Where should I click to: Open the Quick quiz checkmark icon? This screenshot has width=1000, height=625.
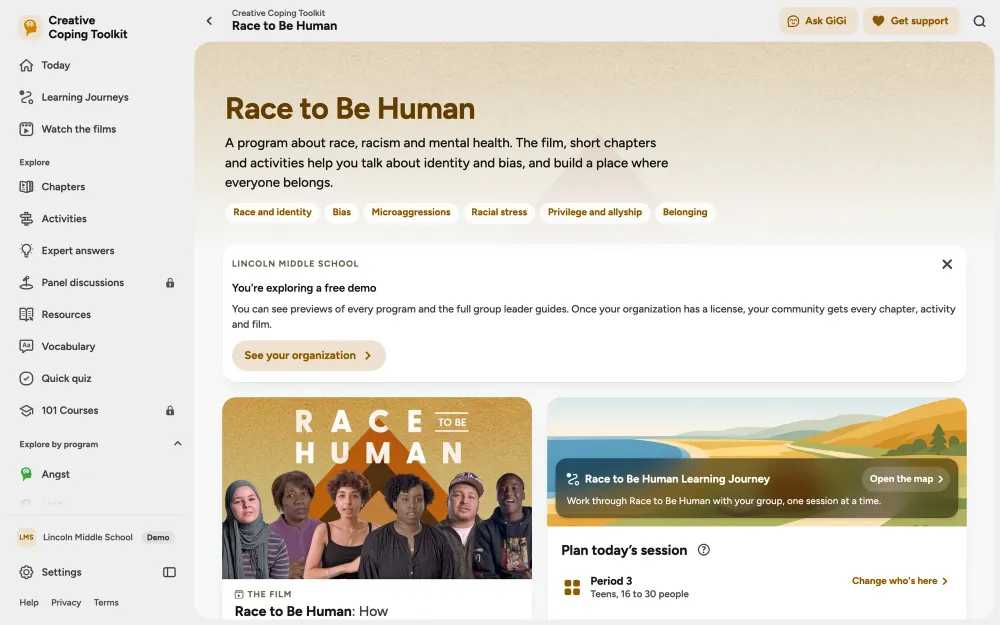coord(26,378)
